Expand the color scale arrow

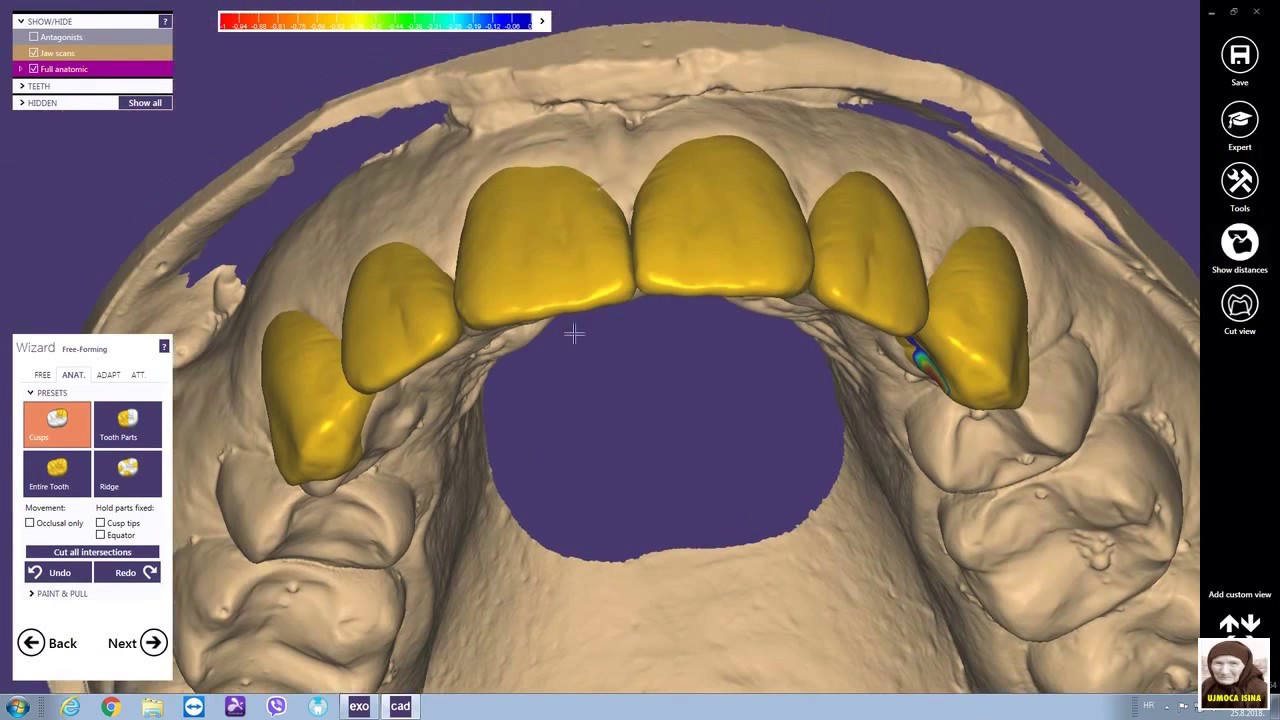[542, 21]
